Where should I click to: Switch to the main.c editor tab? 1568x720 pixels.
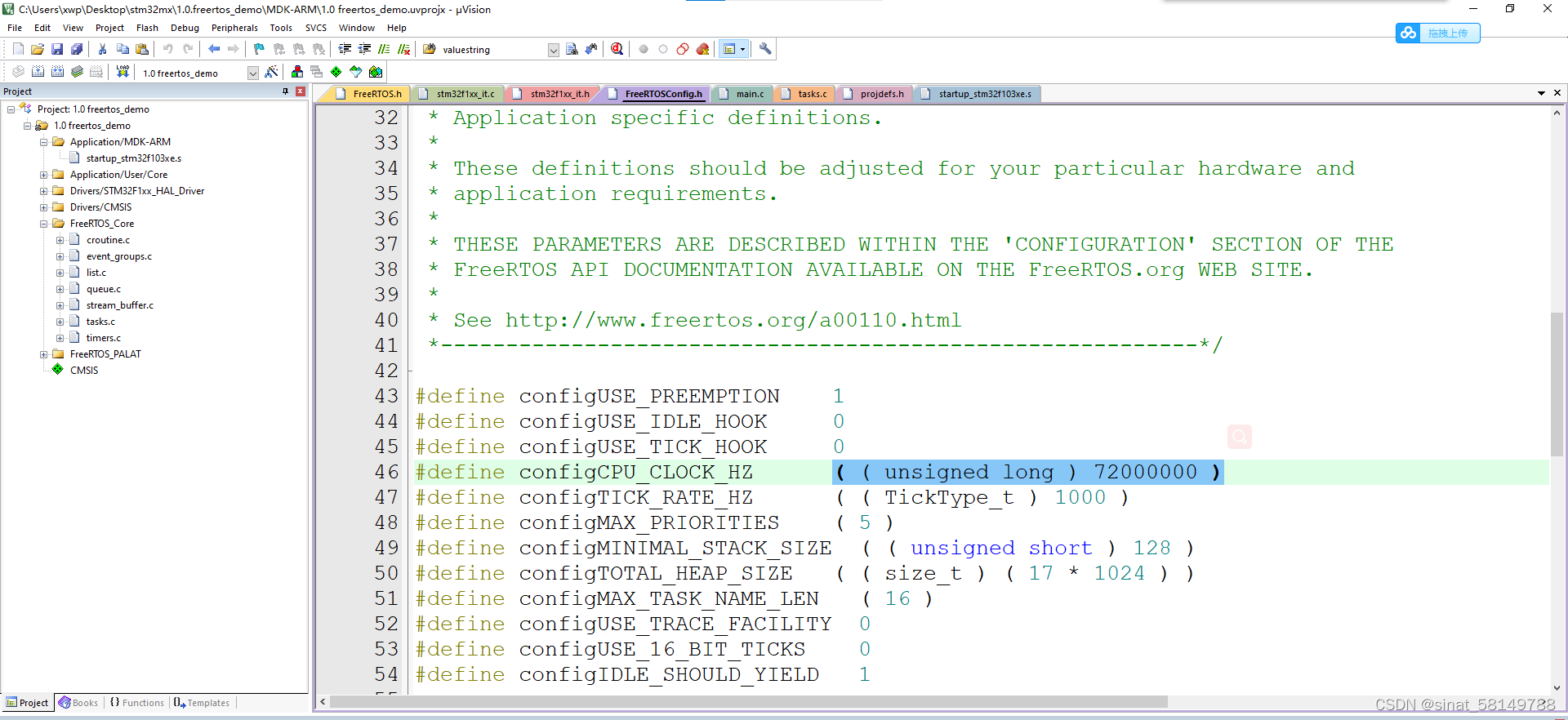742,94
